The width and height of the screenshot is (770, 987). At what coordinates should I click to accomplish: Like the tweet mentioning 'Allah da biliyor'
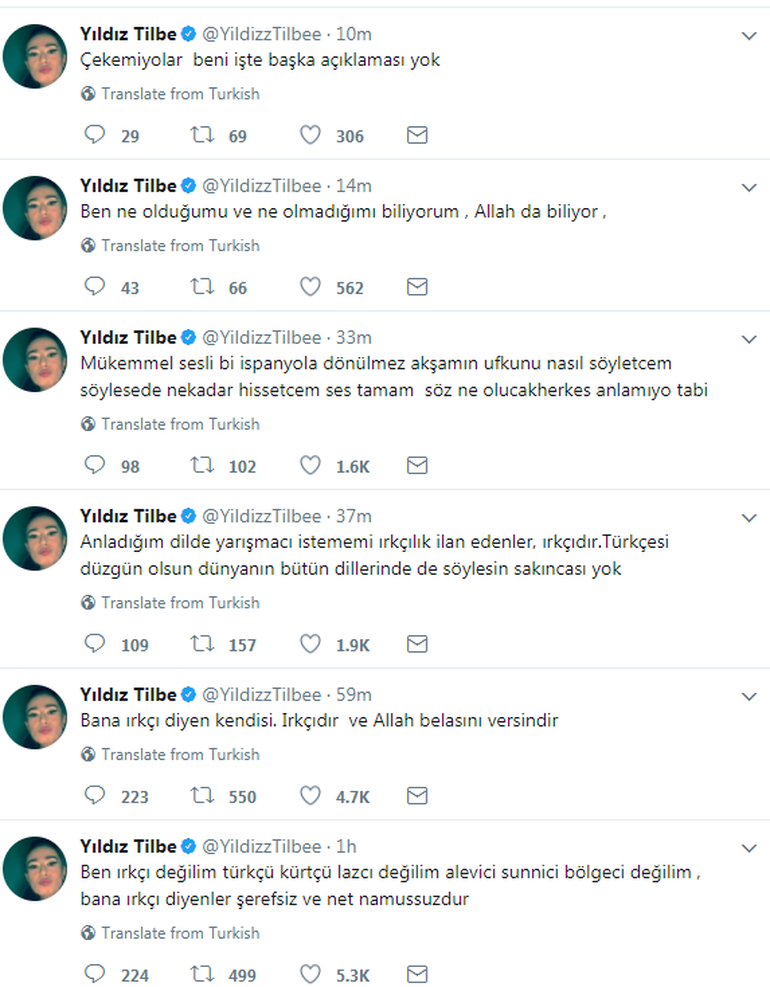[310, 287]
